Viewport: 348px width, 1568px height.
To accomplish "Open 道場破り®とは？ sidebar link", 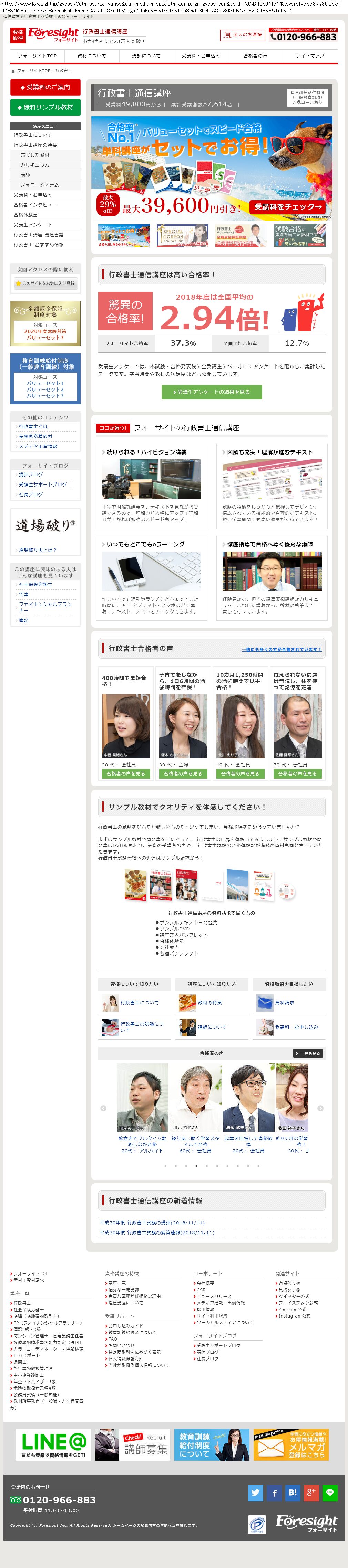I will (37, 550).
